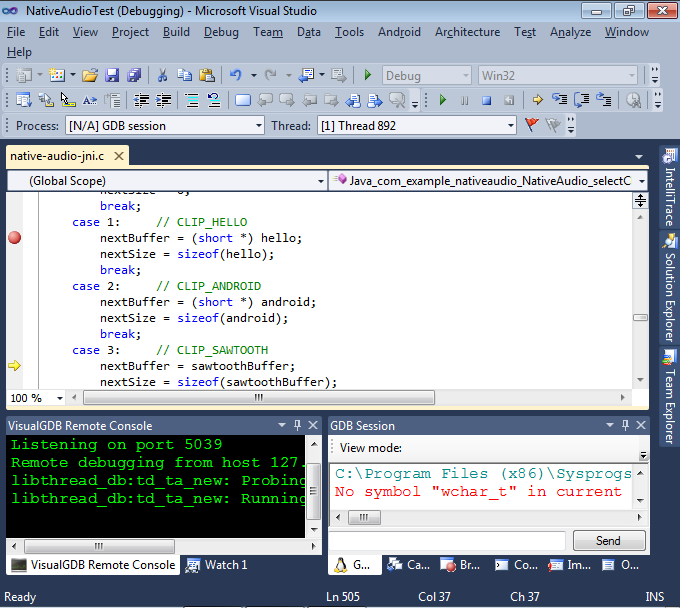Click the Uncomment Selection icon
The image size is (680, 608).
click(214, 101)
